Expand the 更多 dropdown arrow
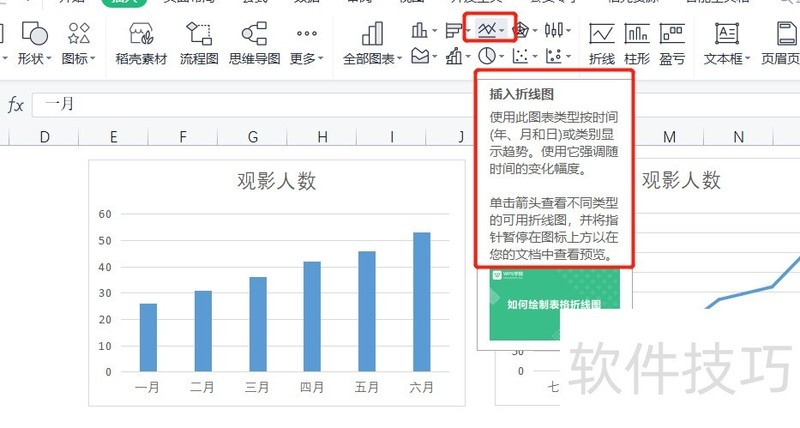 coord(320,59)
